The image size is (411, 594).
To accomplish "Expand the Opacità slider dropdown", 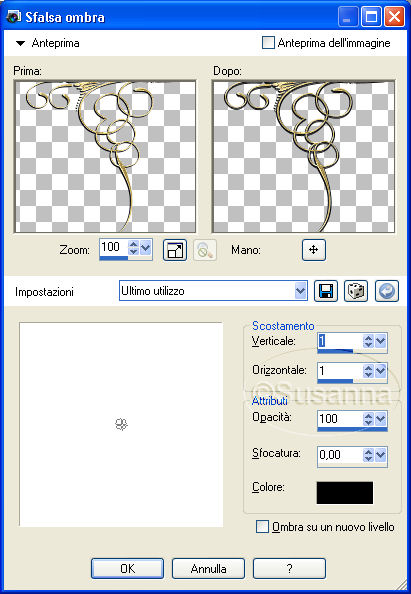I will pyautogui.click(x=380, y=419).
